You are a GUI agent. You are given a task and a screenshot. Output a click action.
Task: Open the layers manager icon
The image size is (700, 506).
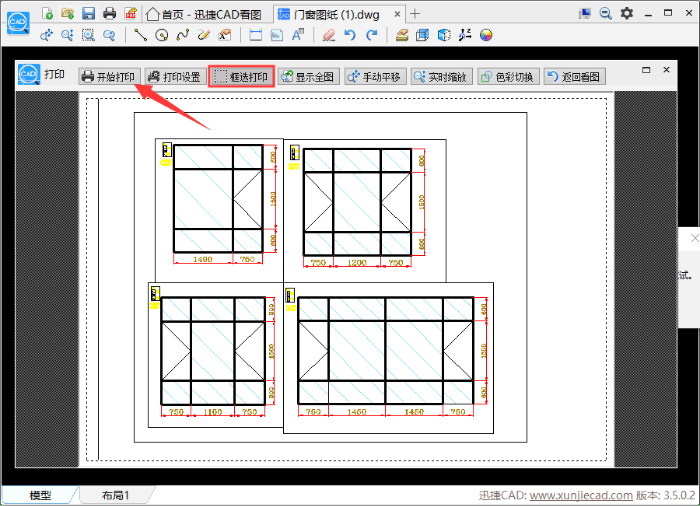(402, 35)
